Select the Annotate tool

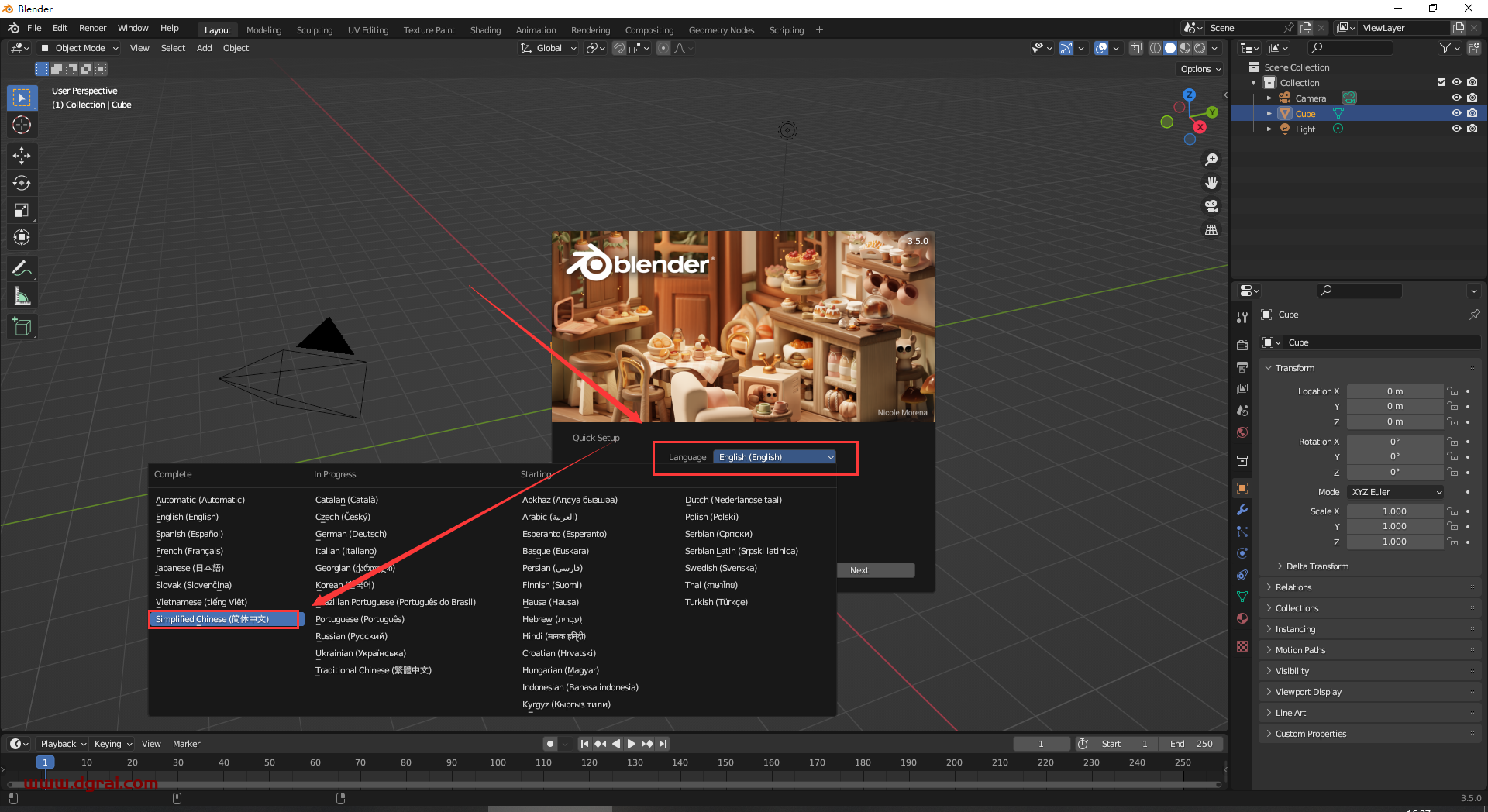[x=22, y=269]
